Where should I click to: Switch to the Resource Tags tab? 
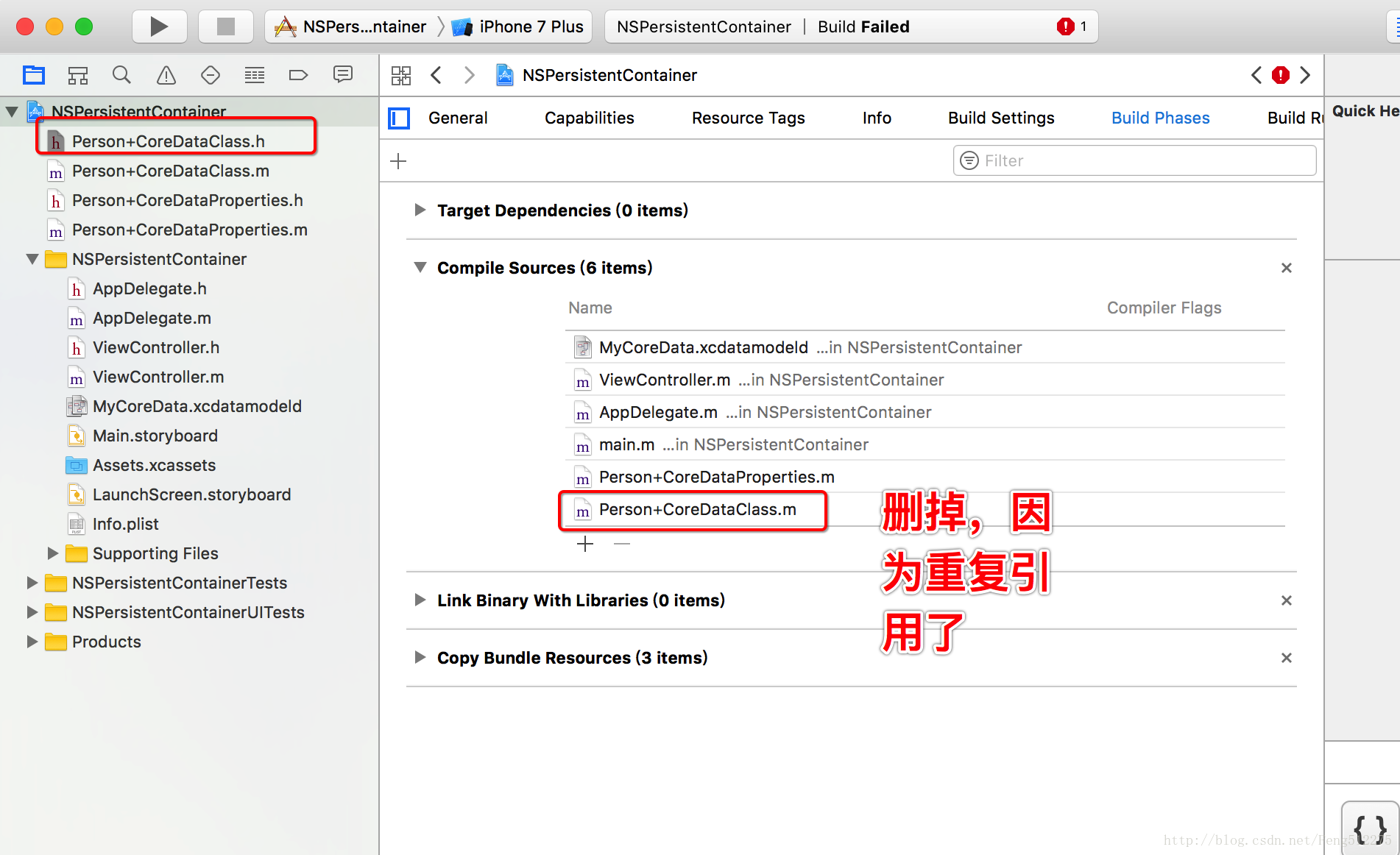[749, 118]
